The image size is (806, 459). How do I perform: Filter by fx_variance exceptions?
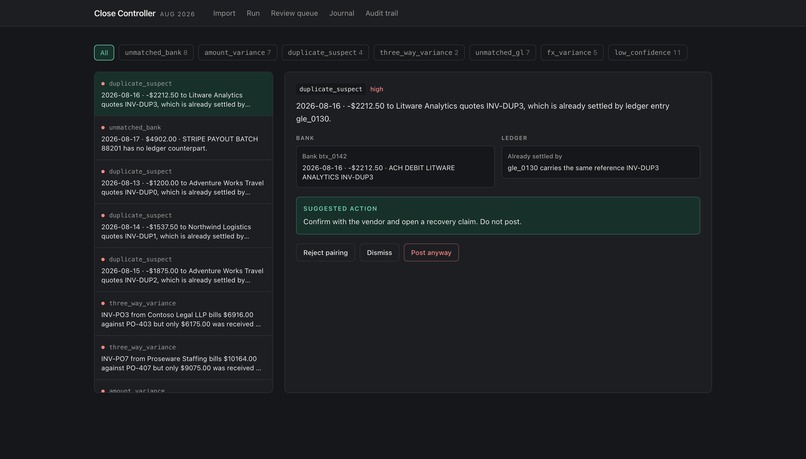(x=572, y=52)
